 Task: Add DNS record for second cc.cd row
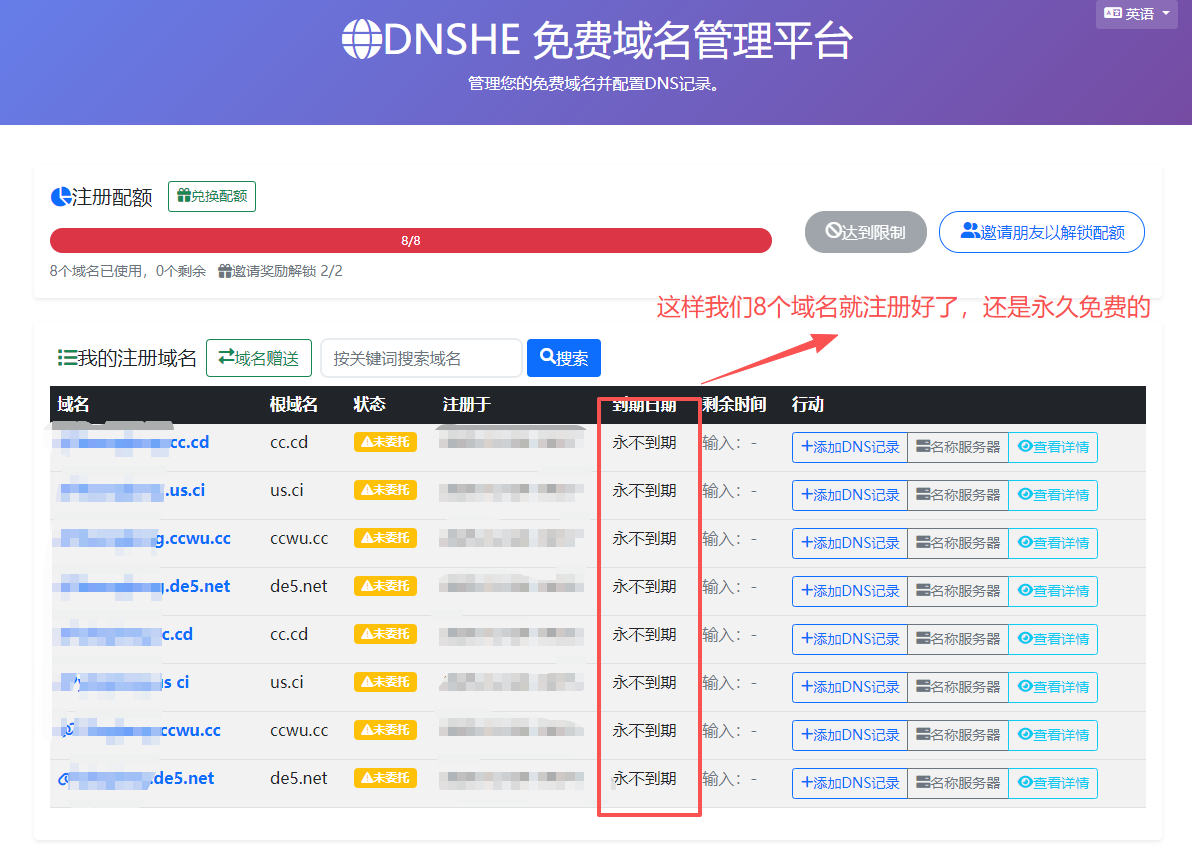point(850,638)
